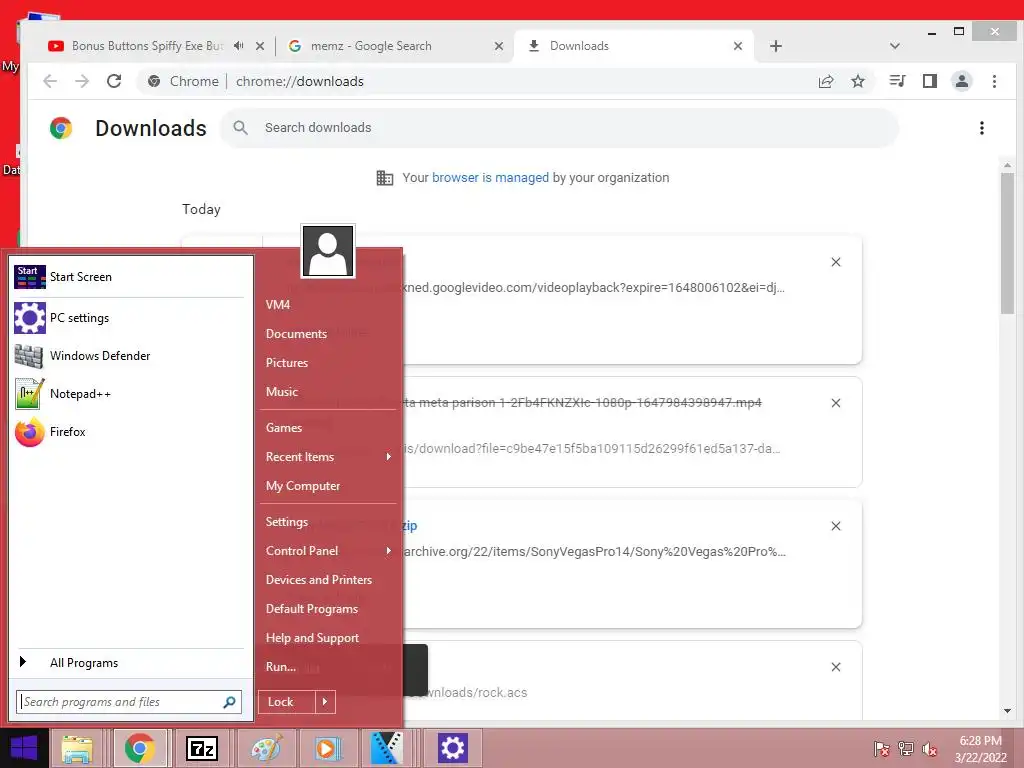Remove the rock.acs download entry
Image resolution: width=1024 pixels, height=768 pixels.
(836, 667)
